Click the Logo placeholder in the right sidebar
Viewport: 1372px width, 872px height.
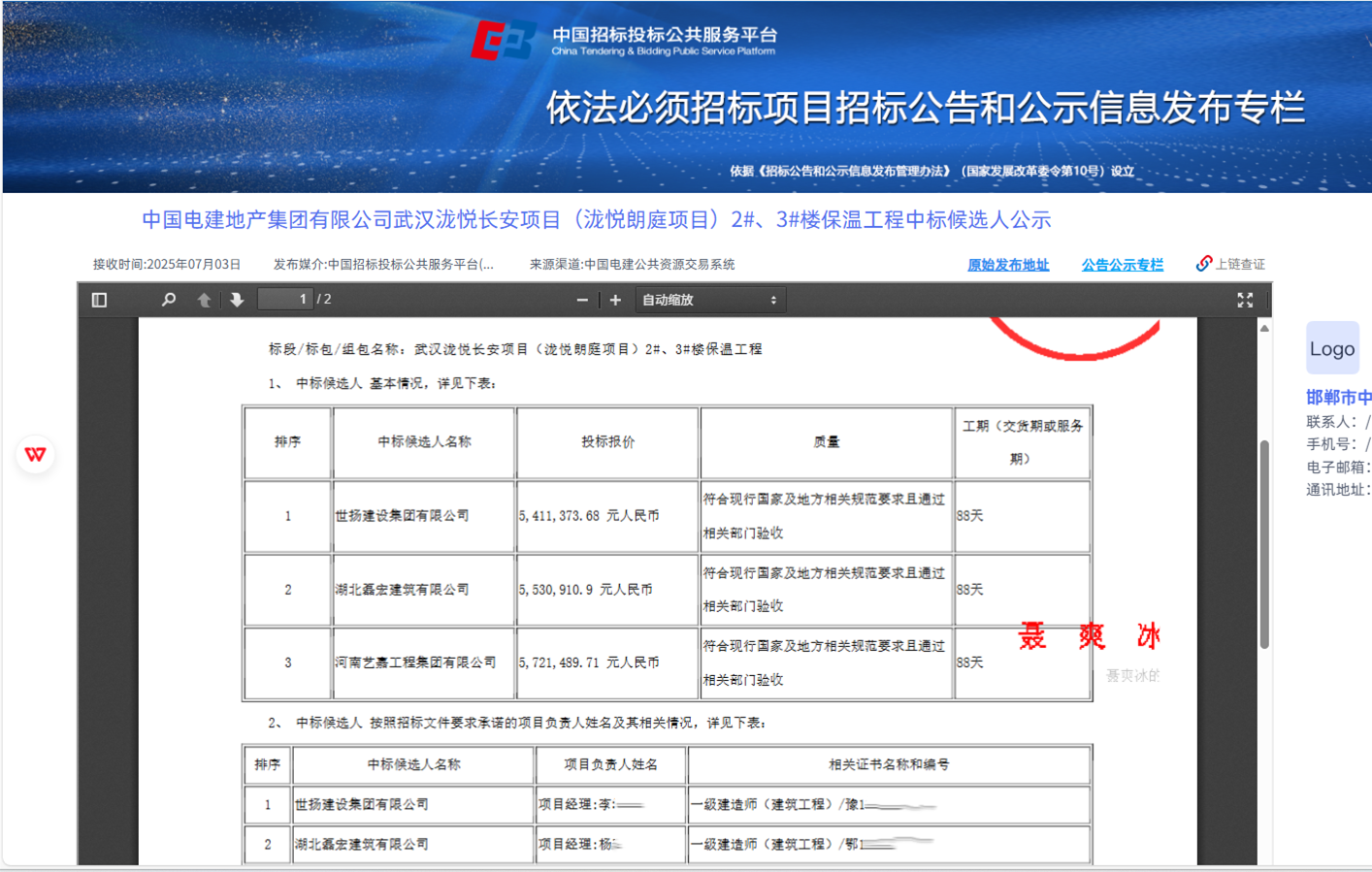[x=1332, y=347]
